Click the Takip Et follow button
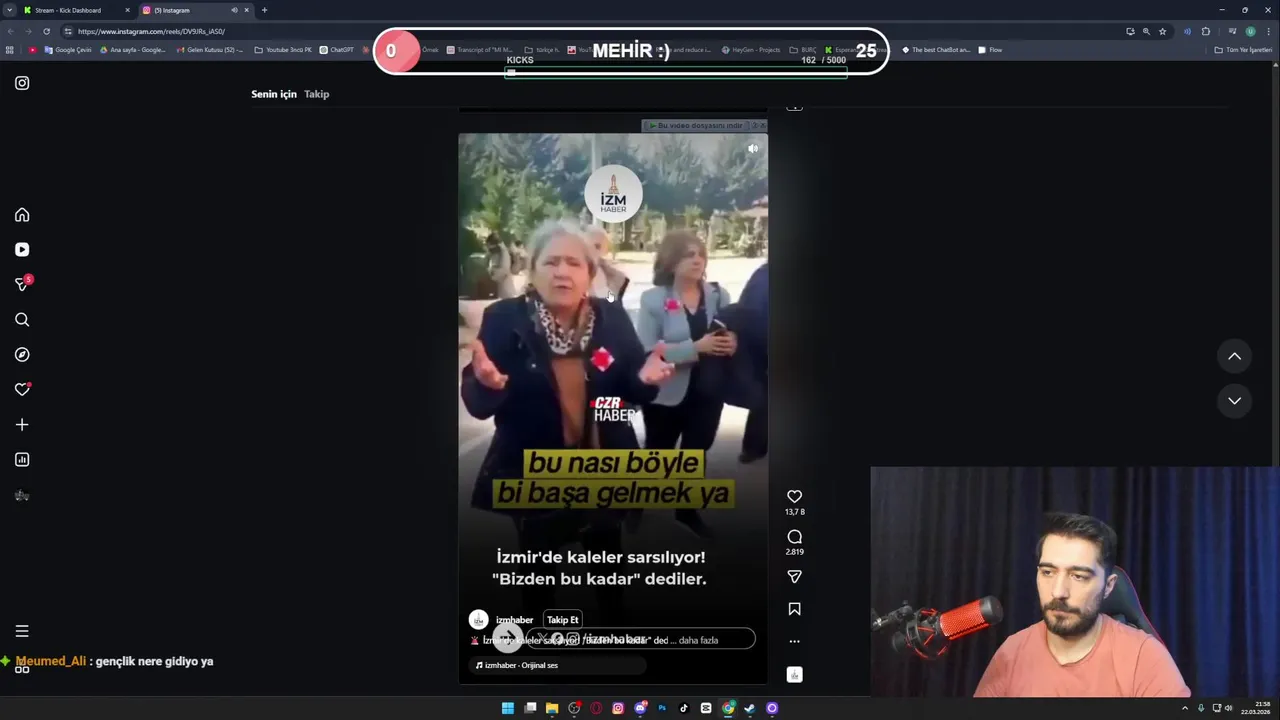The height and width of the screenshot is (720, 1280). [562, 620]
